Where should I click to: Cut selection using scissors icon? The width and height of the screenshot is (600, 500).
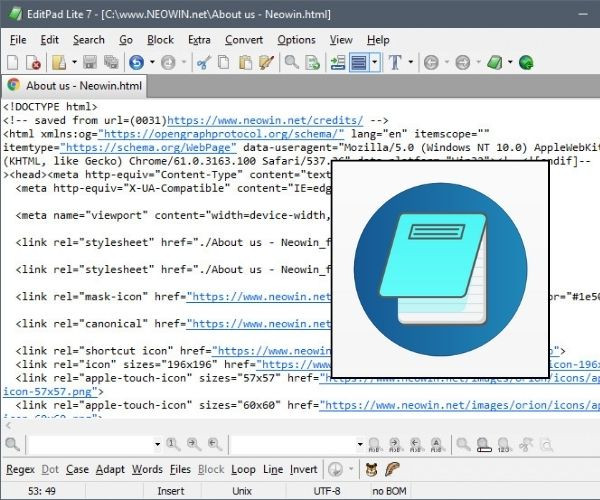coord(204,62)
